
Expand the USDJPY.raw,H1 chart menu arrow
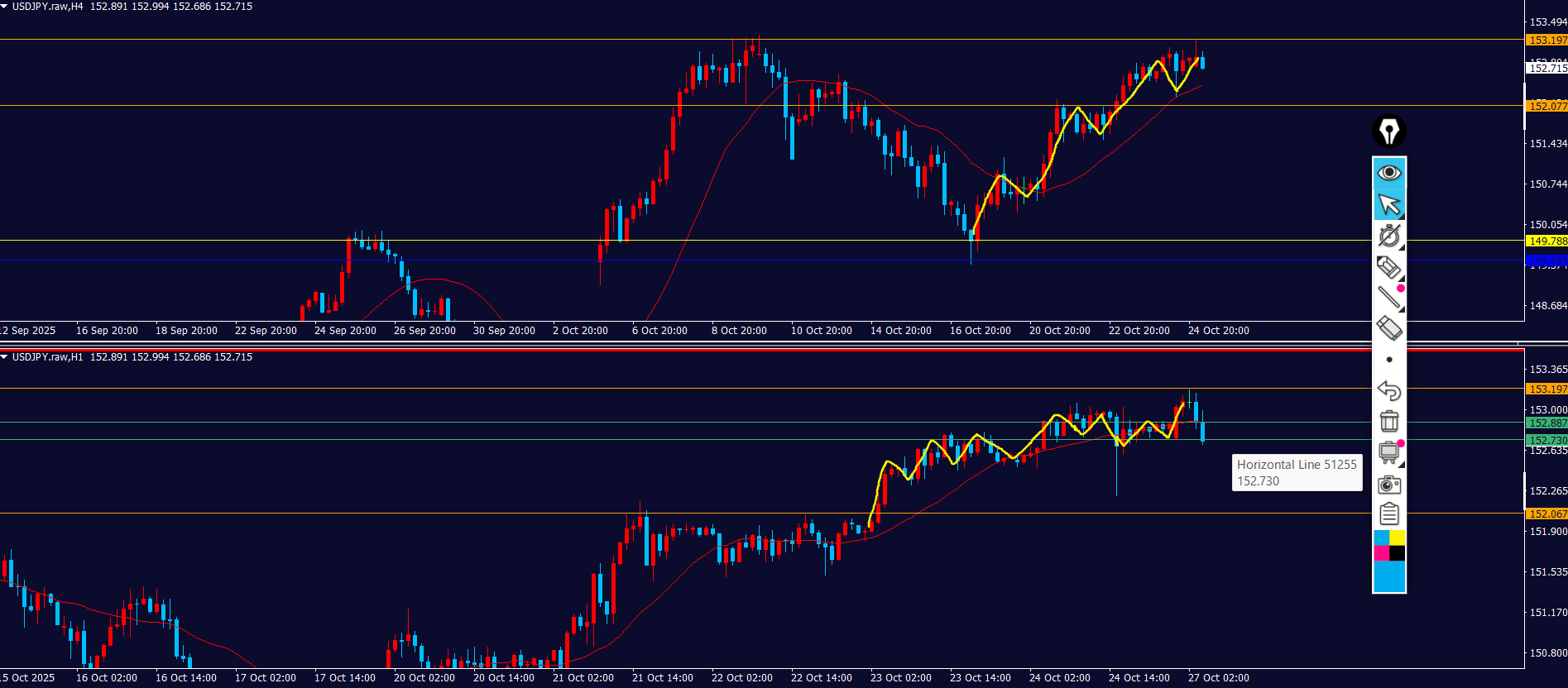tap(5, 357)
